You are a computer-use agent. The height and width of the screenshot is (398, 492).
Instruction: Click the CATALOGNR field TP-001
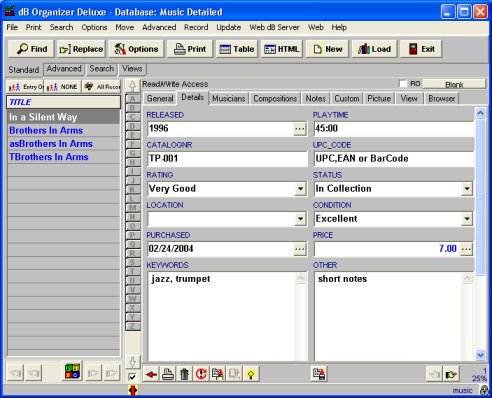[227, 159]
